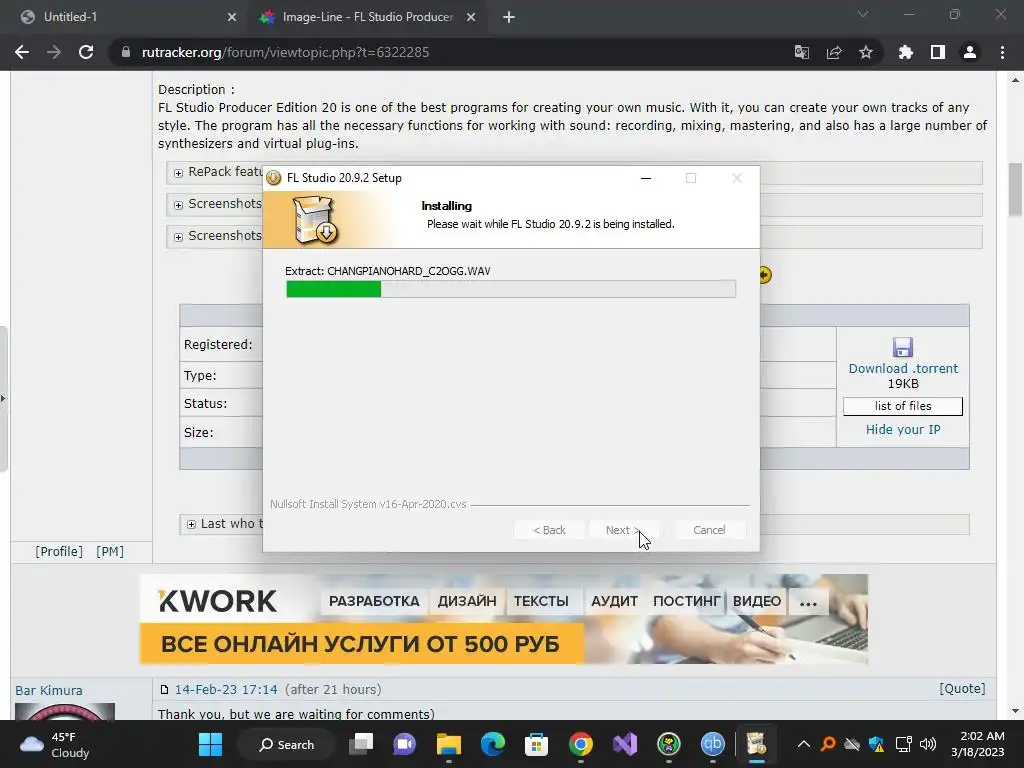The image size is (1024, 768).
Task: Show hidden system tray icons chevron
Action: coord(804,744)
